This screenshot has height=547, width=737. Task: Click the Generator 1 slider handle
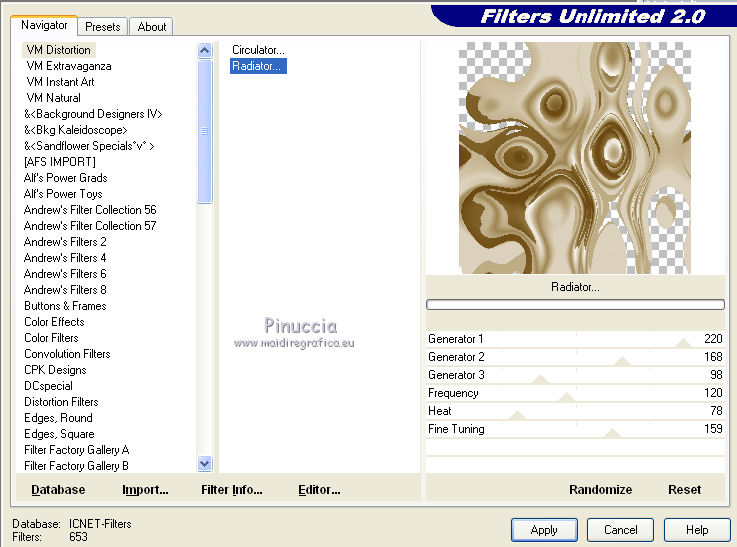[x=683, y=343]
